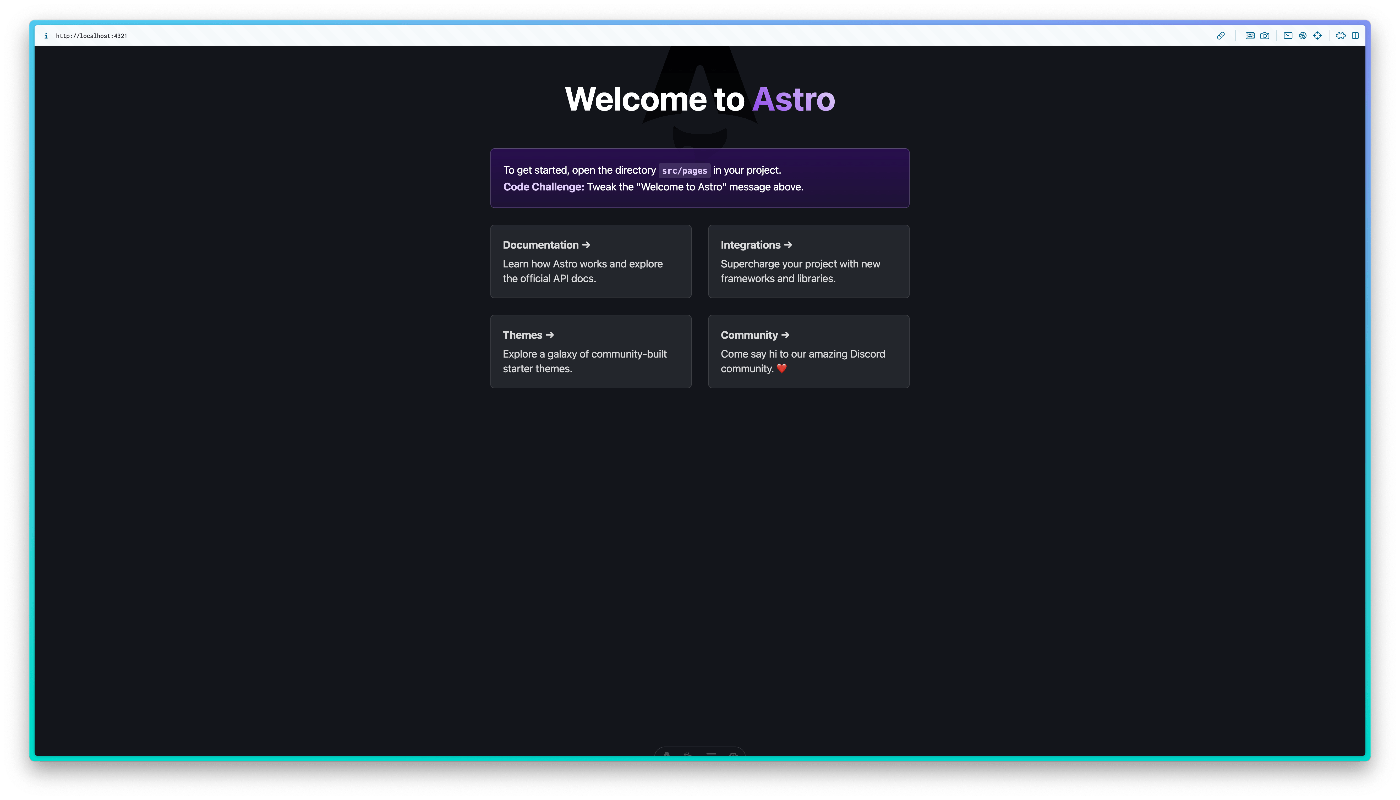Take a screenshot using the camera icon
The image size is (1400, 800).
pos(1265,35)
